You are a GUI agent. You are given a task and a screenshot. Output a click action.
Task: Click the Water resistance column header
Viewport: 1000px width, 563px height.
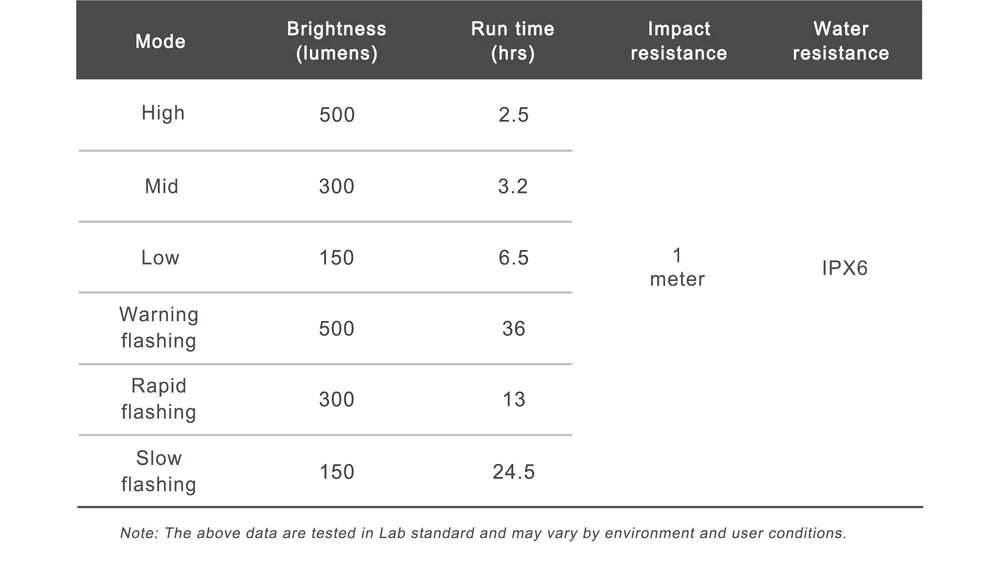click(840, 41)
